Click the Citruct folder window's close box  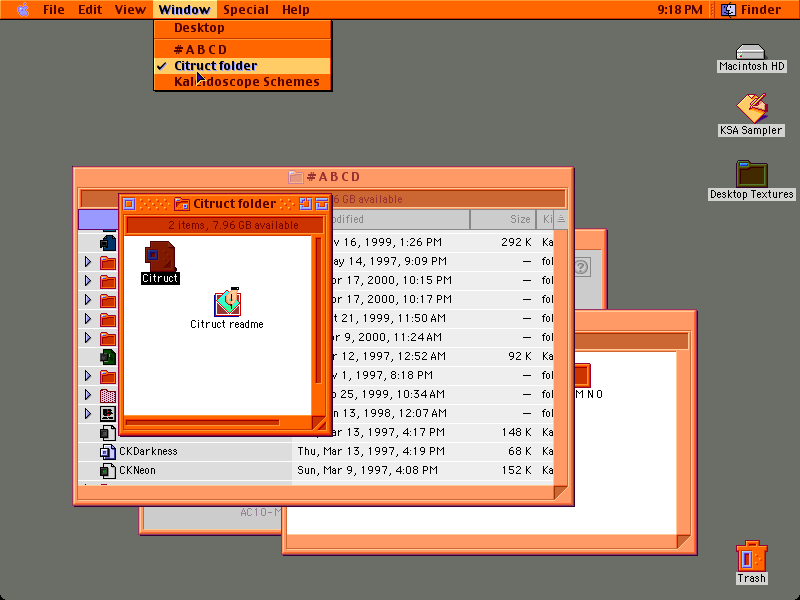129,204
